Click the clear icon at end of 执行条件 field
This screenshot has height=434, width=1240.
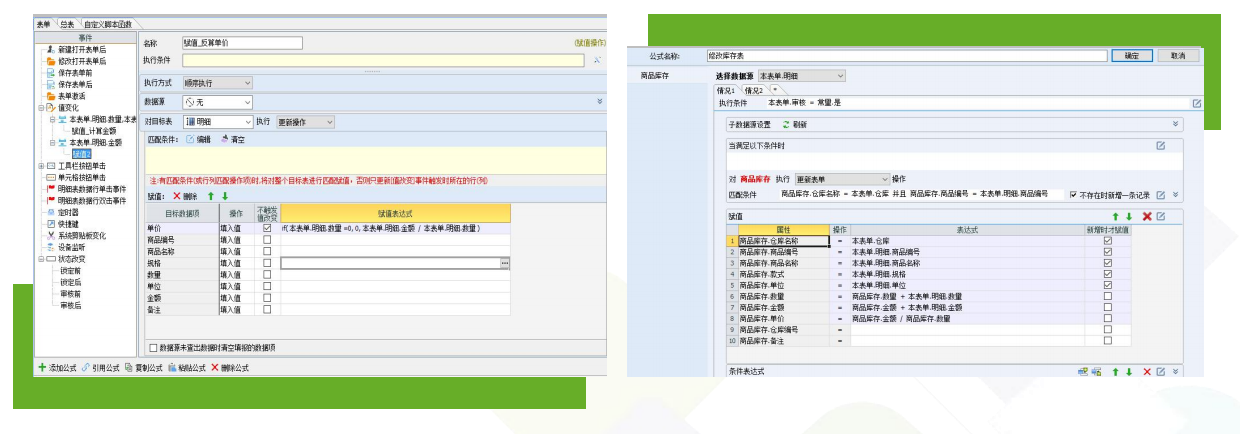pyautogui.click(x=597, y=61)
